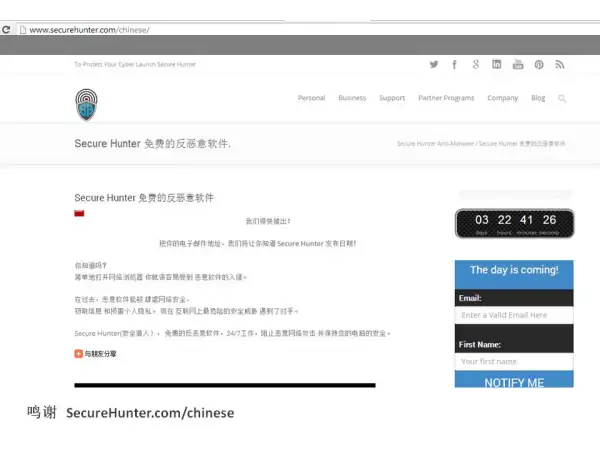Follow the Secure Hunter Anti-Malware breadcrumb link
Screen dimensions: 600x450
coord(435,143)
